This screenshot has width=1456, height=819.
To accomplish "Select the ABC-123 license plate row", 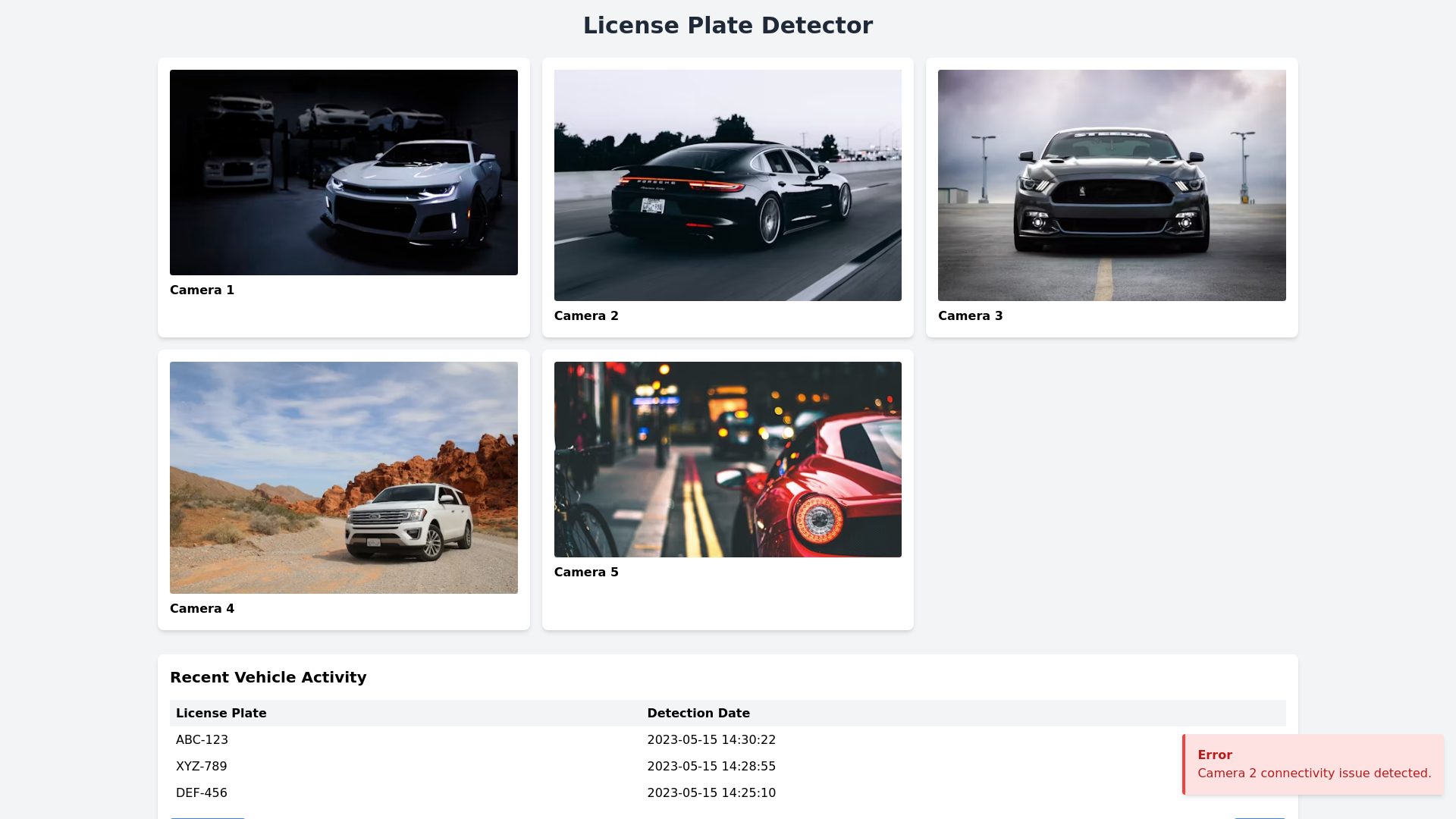I will (x=202, y=739).
